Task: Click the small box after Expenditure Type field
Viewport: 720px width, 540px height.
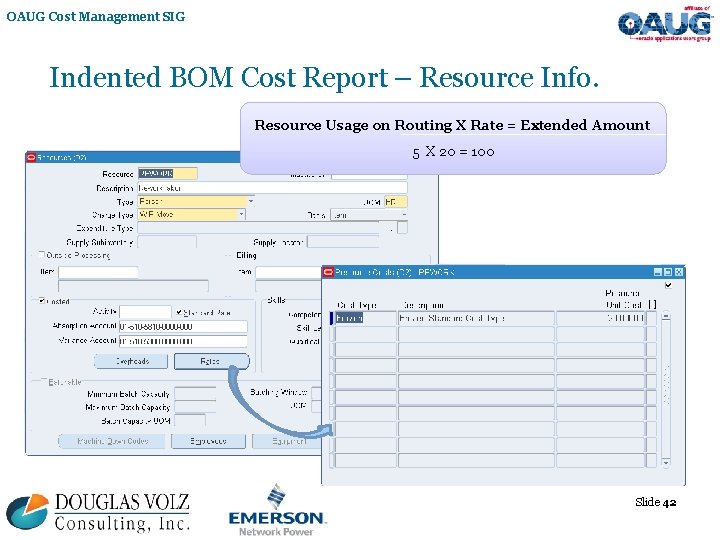Action: click(402, 228)
